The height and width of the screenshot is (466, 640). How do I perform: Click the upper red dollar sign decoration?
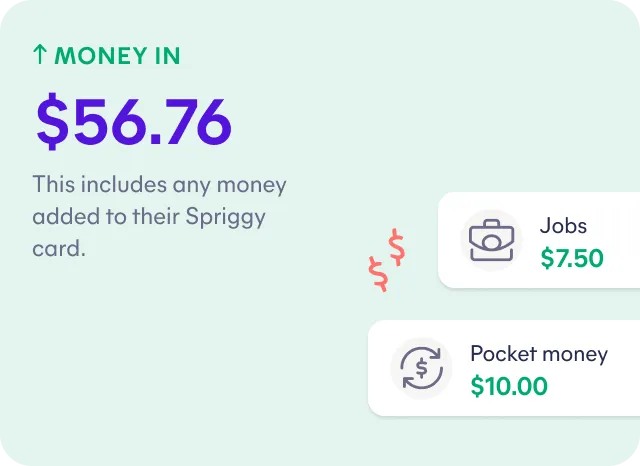coord(398,246)
